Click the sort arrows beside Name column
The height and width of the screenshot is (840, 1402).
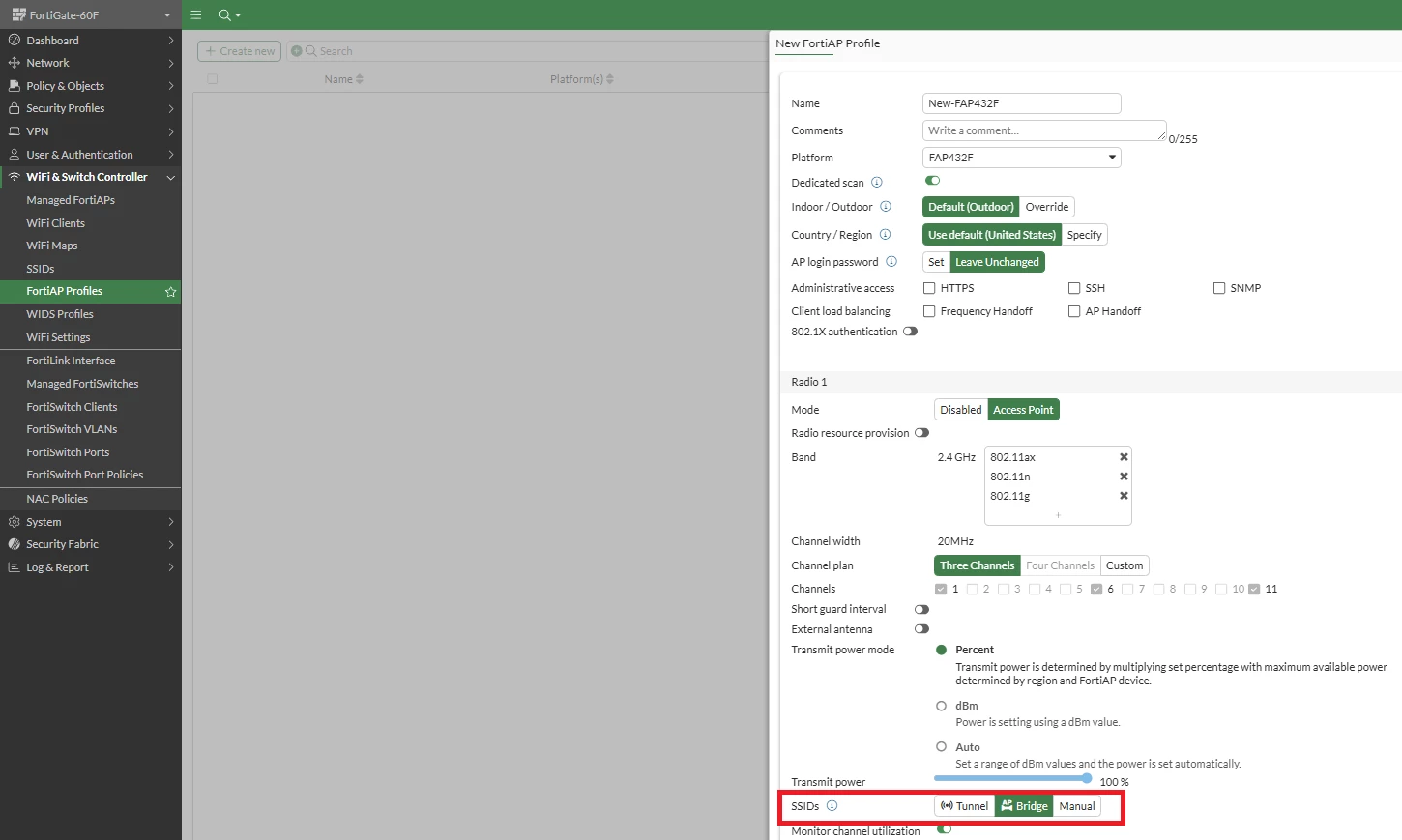pyautogui.click(x=360, y=79)
